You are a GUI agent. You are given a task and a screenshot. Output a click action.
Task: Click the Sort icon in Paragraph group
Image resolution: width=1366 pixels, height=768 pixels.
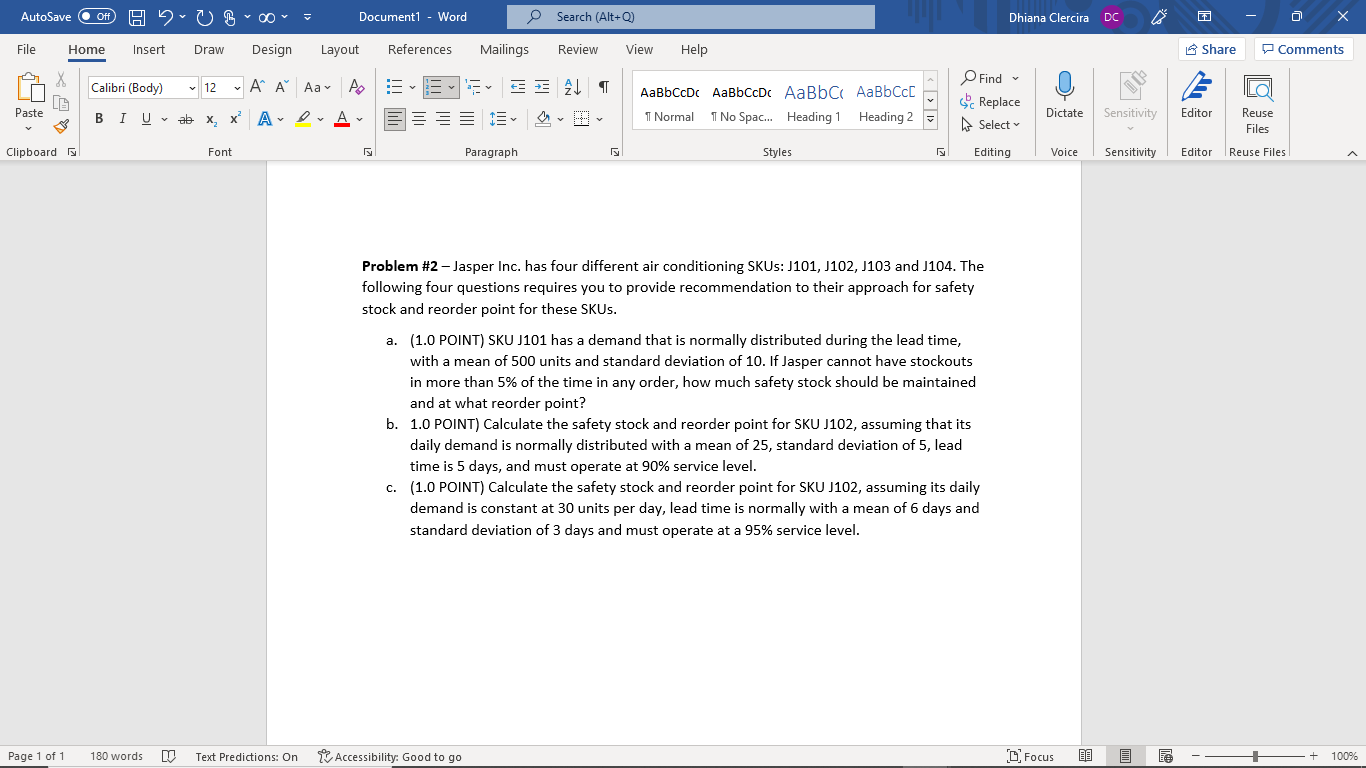tap(571, 88)
